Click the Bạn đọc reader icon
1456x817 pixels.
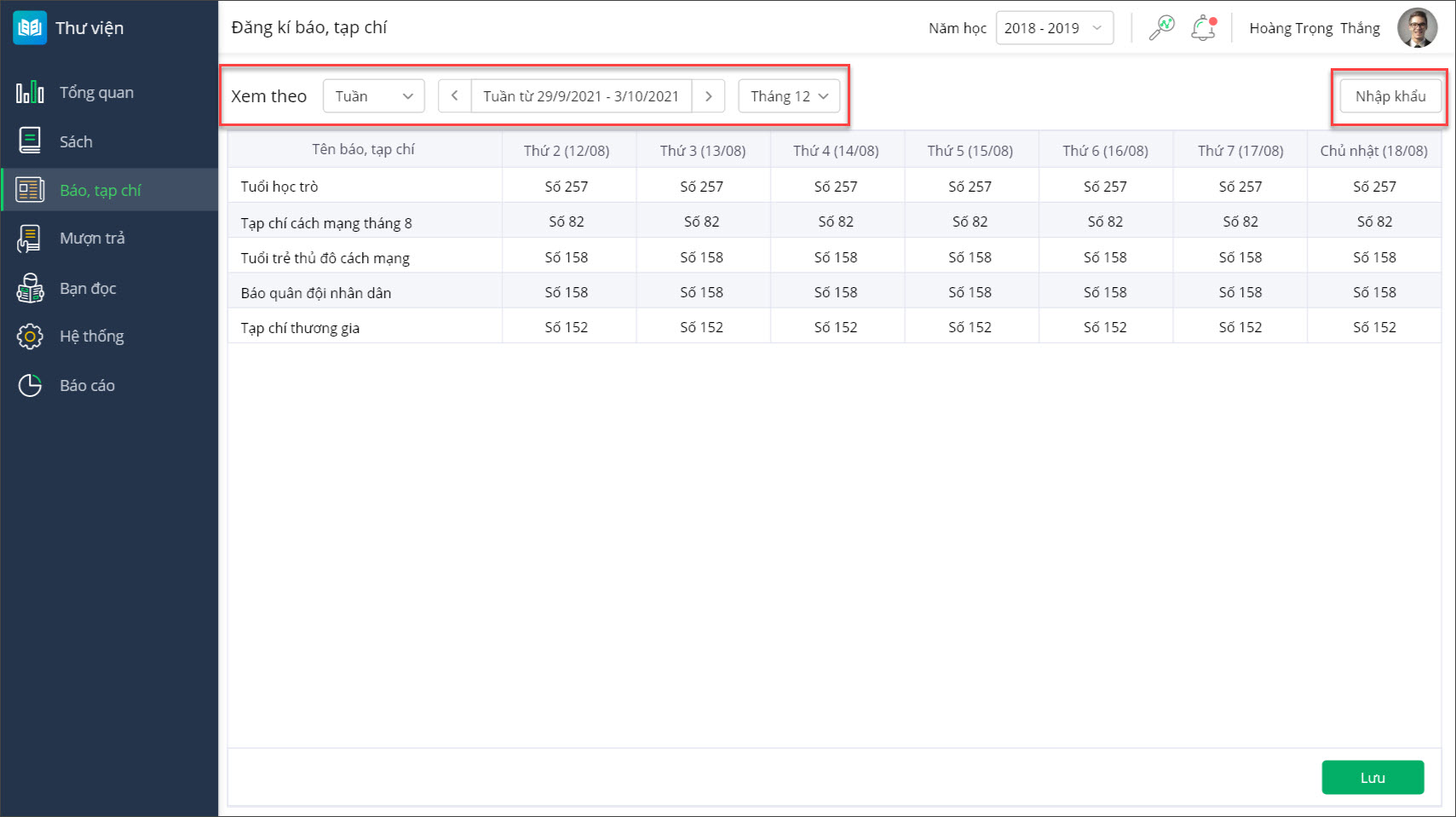click(x=30, y=288)
